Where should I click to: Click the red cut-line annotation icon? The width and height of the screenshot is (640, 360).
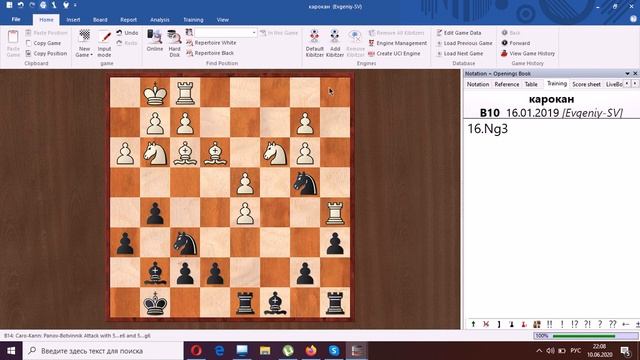[x=486, y=324]
